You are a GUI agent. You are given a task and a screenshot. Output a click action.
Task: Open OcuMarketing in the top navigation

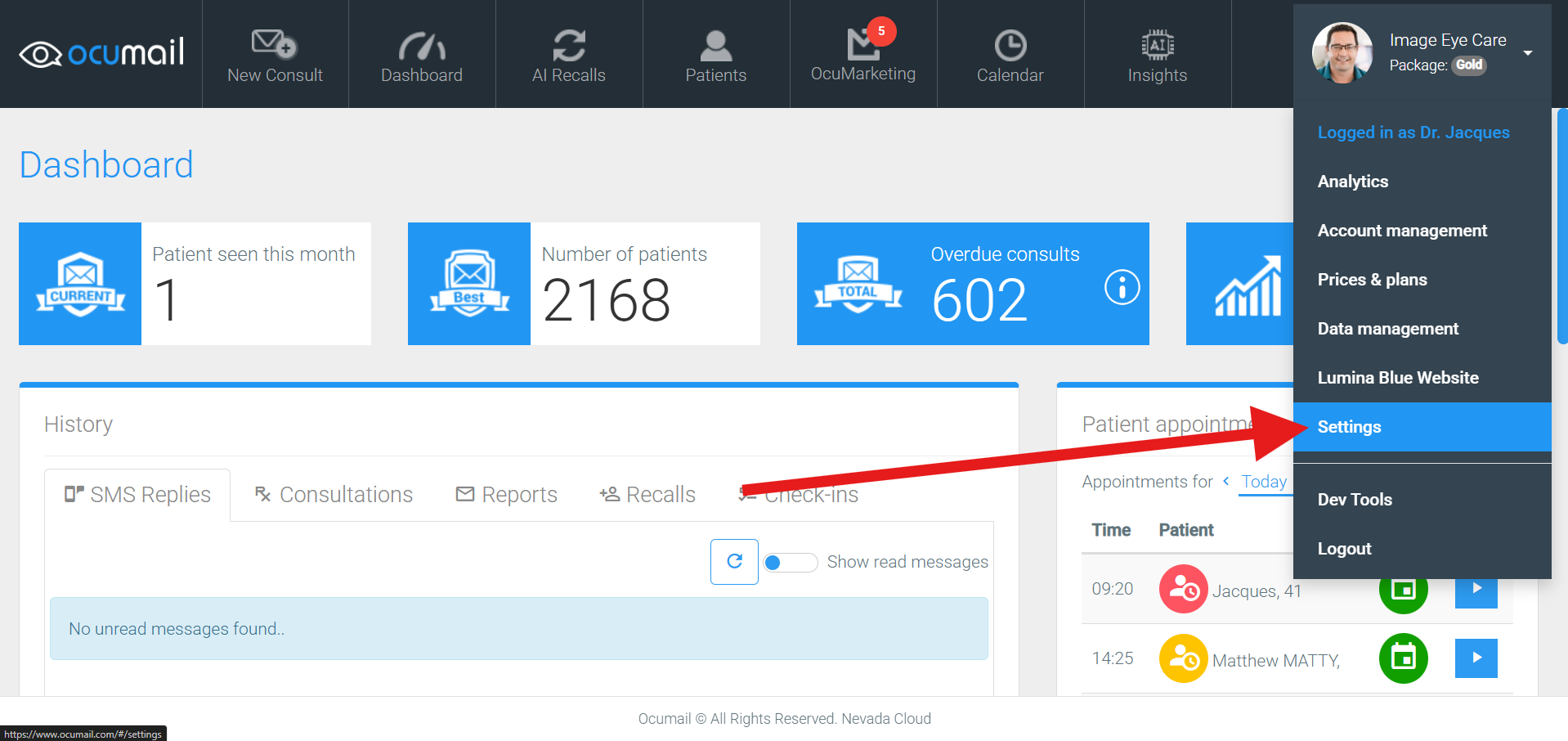863,55
